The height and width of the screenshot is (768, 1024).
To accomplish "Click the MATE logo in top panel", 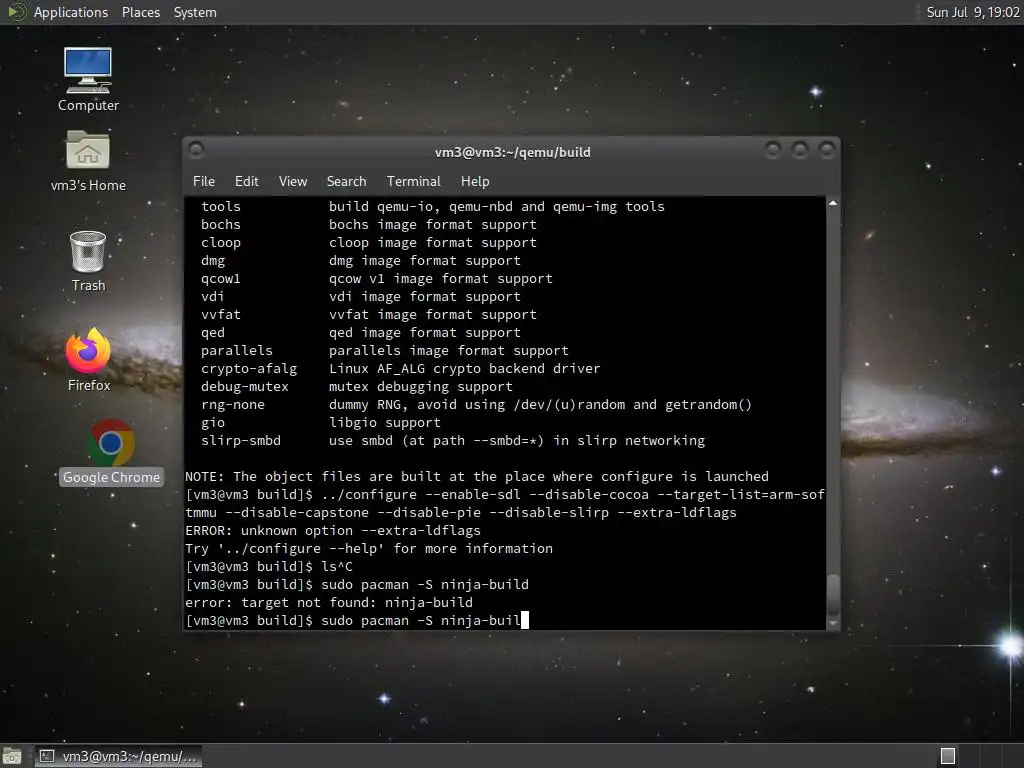I will [x=16, y=12].
